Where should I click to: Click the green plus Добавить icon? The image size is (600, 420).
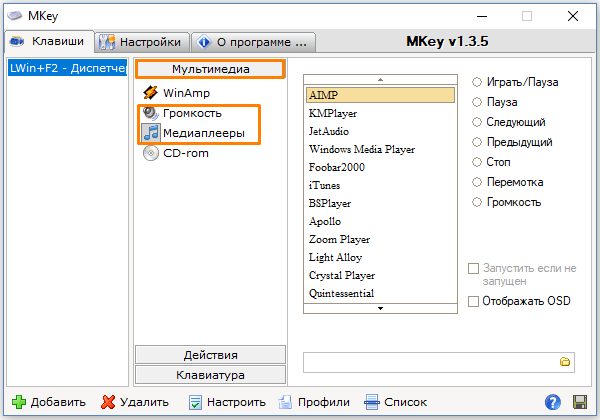click(19, 402)
